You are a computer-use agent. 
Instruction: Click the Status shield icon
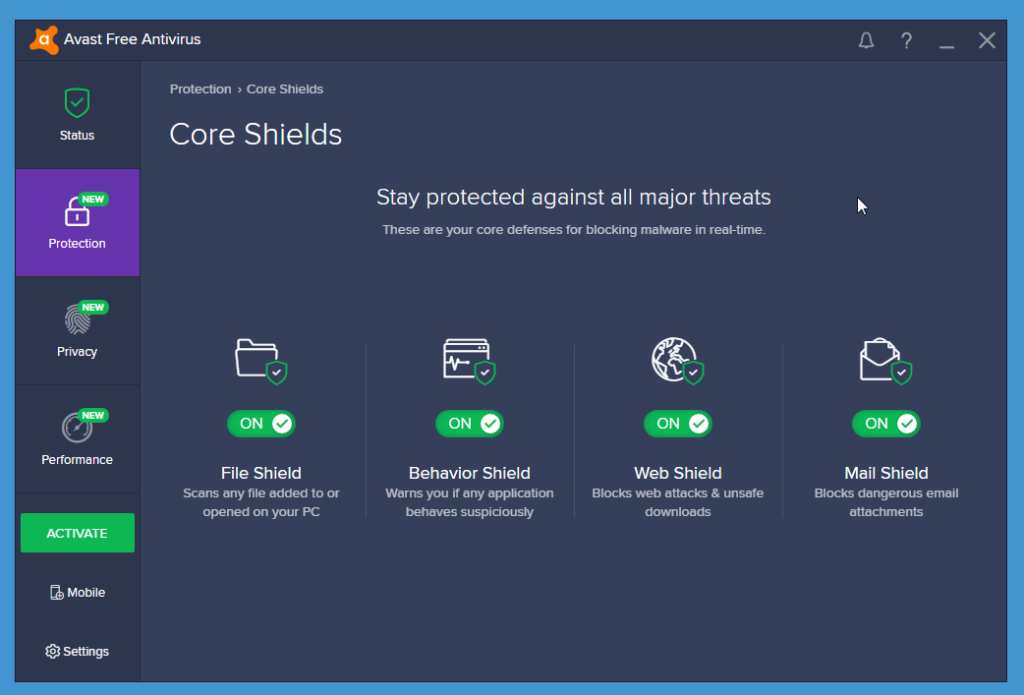(x=77, y=103)
